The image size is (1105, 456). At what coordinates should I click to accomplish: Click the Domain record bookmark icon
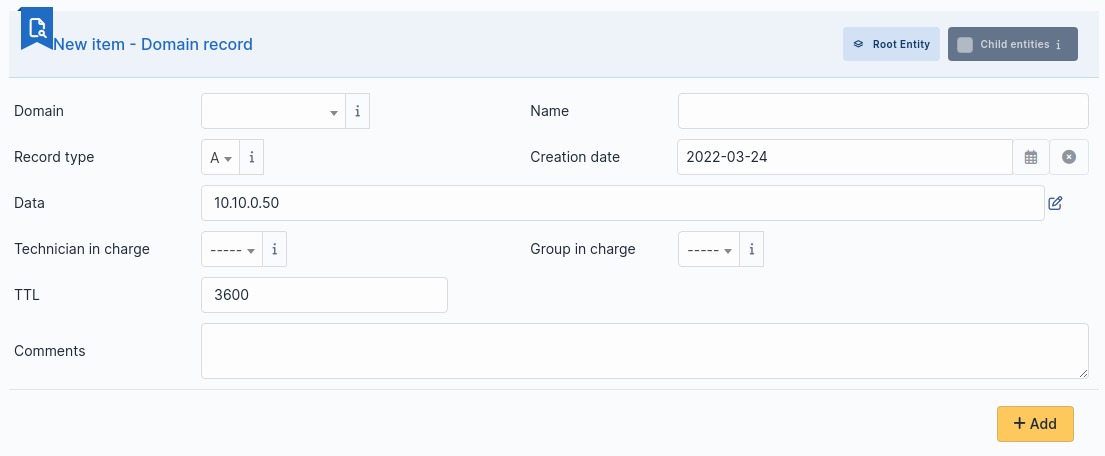(37, 29)
